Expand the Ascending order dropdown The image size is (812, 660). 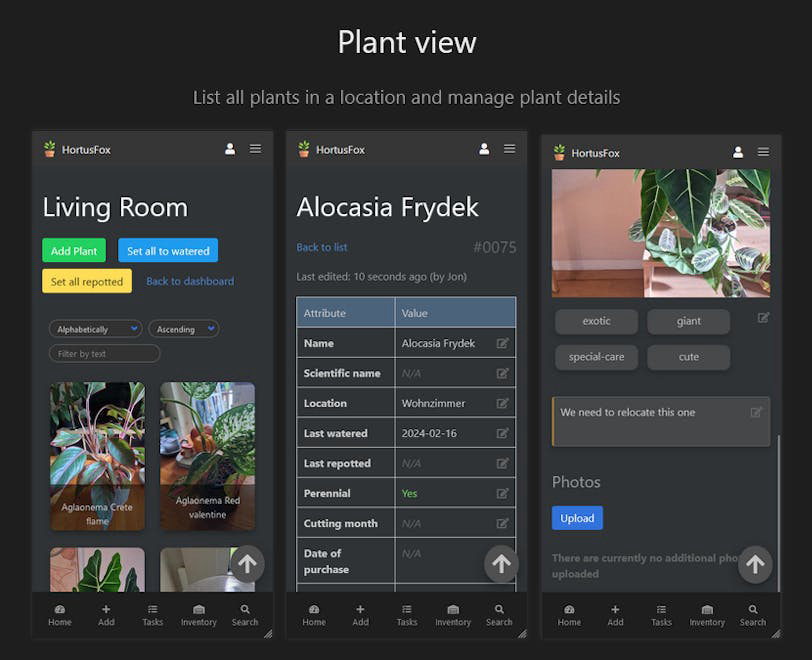(x=183, y=329)
